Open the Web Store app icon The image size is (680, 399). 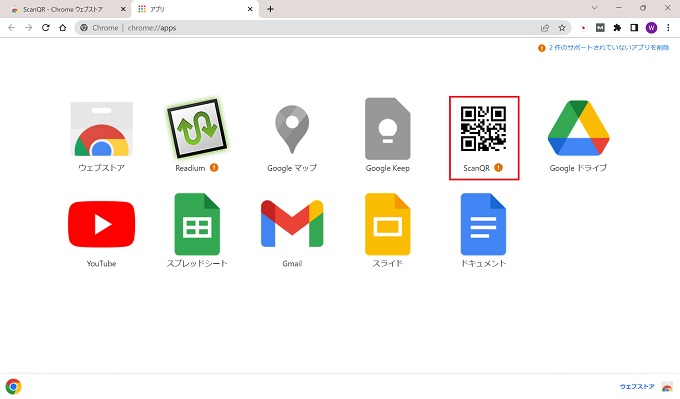tap(101, 129)
